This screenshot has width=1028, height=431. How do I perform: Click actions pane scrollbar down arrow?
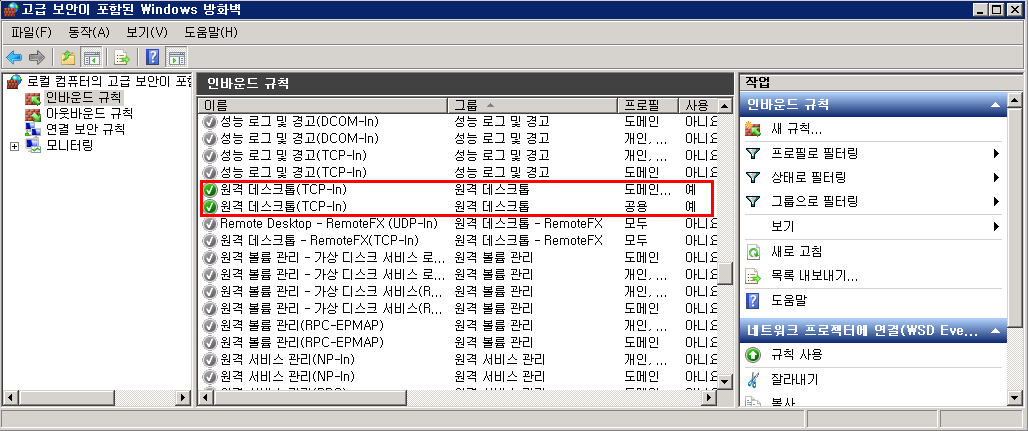(x=1014, y=398)
